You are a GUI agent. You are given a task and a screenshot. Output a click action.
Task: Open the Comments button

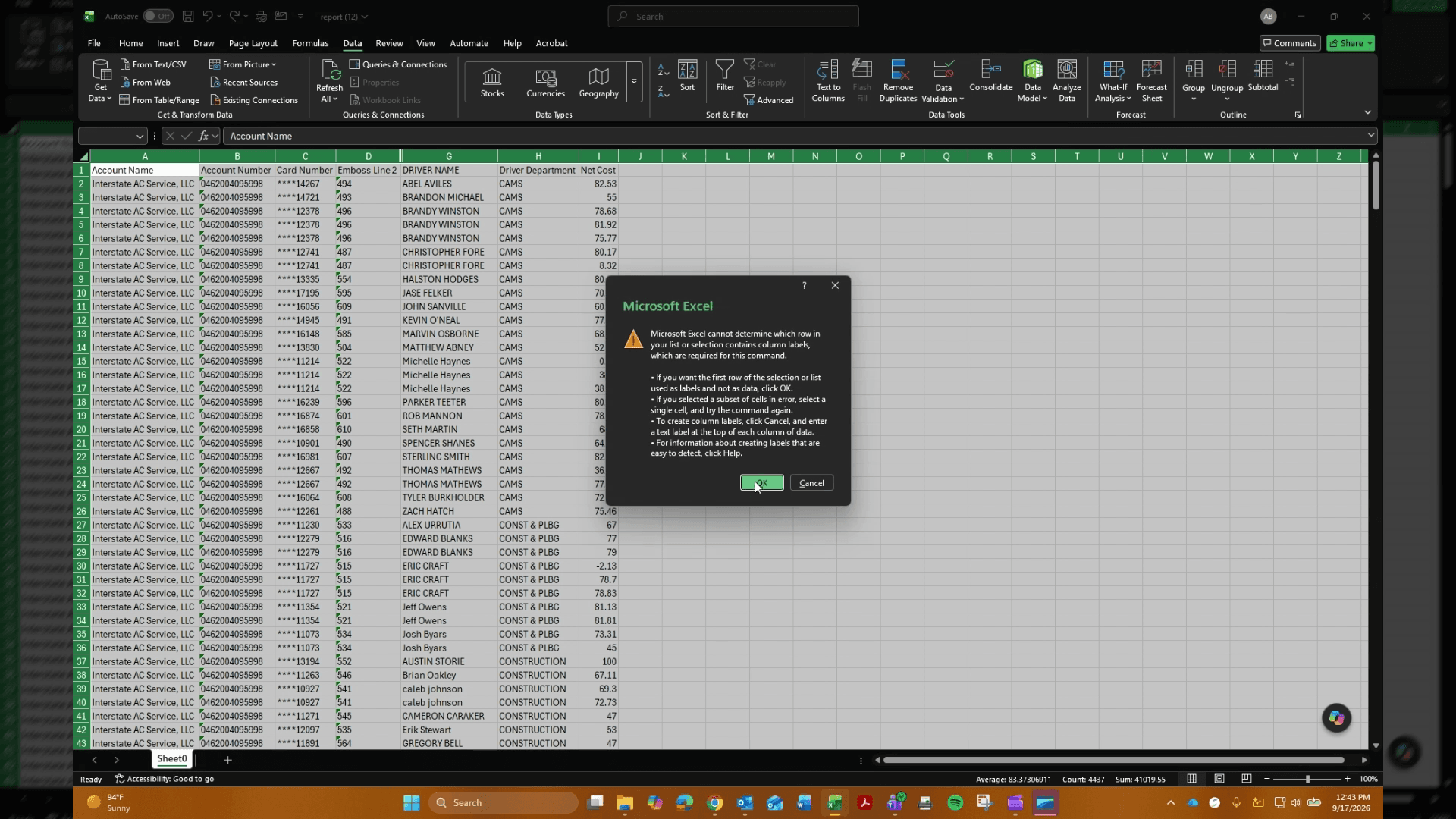click(1289, 43)
